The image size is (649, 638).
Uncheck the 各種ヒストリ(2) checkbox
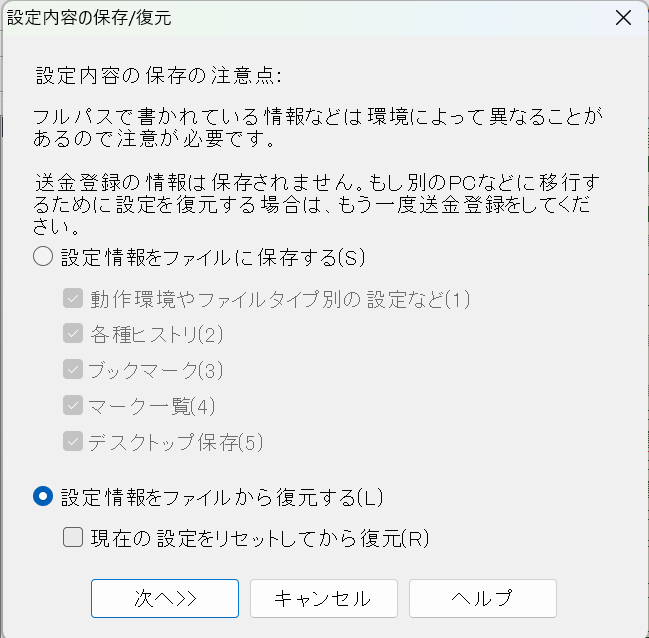[73, 334]
